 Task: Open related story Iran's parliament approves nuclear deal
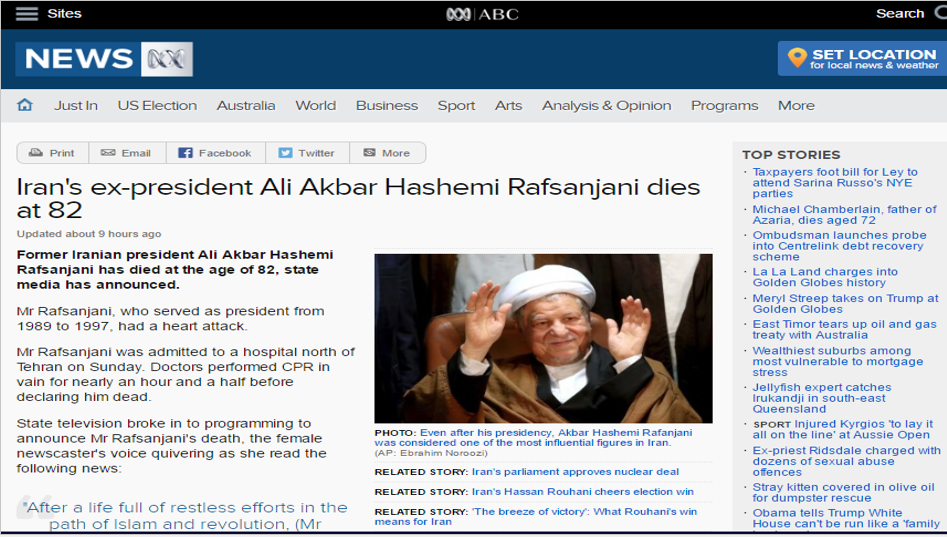click(576, 472)
